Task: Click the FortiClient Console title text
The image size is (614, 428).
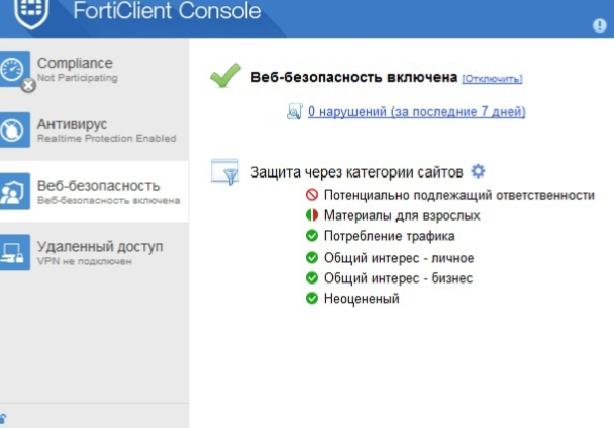Action: pyautogui.click(x=167, y=10)
